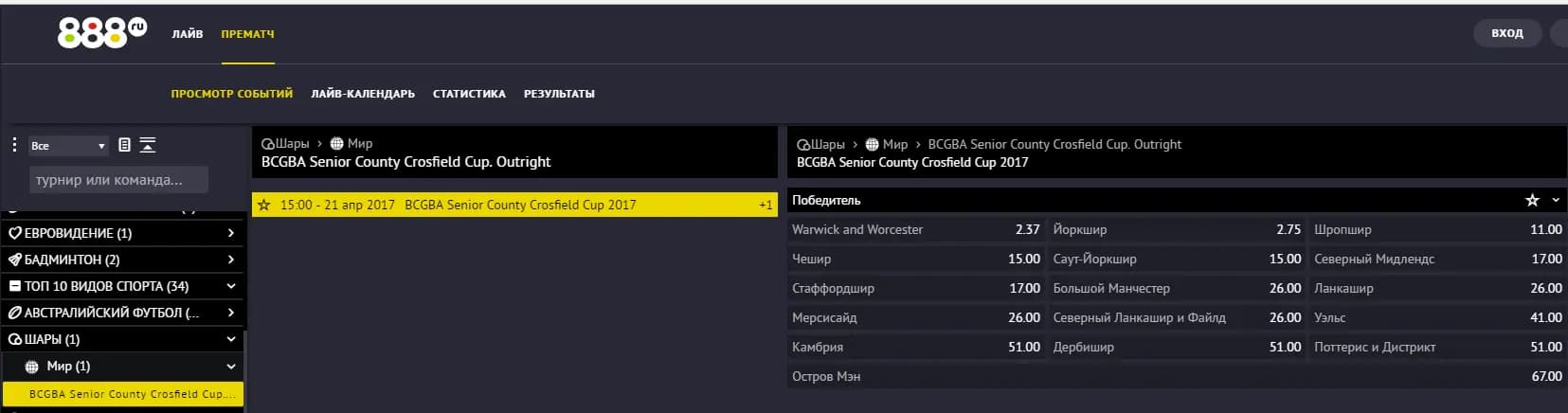The height and width of the screenshot is (413, 1568).
Task: Focus the турнир или команда search field
Action: (118, 179)
